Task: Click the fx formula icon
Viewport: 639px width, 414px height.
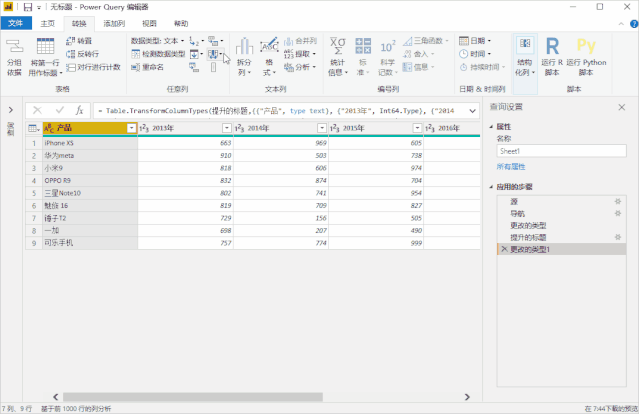Action: pyautogui.click(x=80, y=110)
